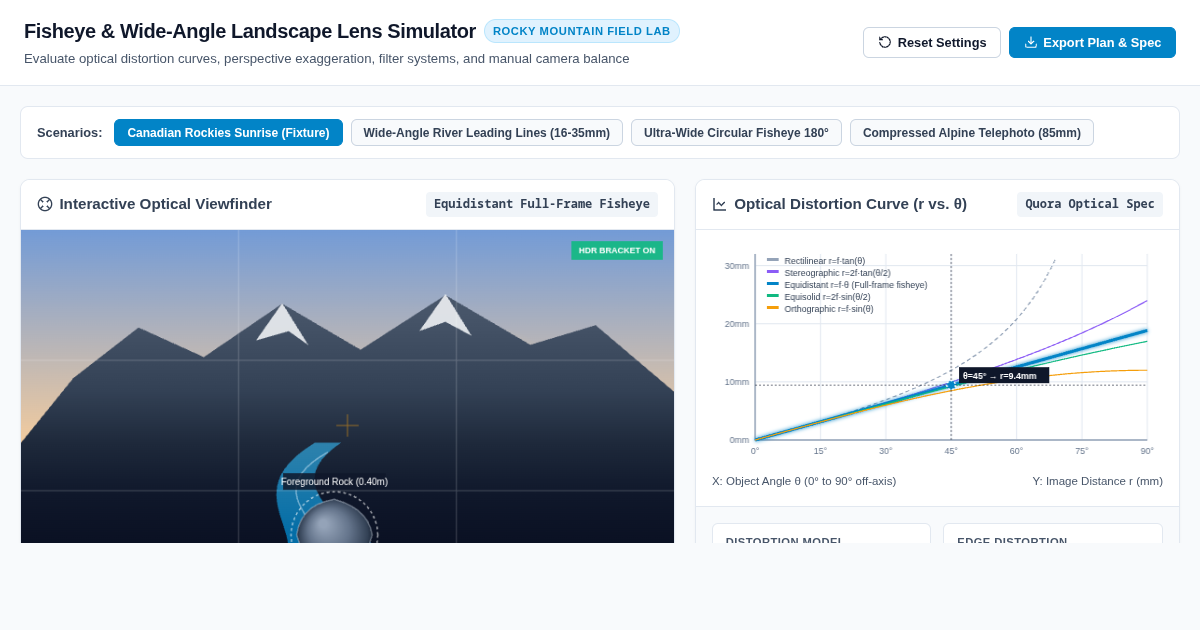The width and height of the screenshot is (1200, 630).
Task: Select Compressed Alpine Telephoto (85mm) scenario
Action: pyautogui.click(x=972, y=133)
